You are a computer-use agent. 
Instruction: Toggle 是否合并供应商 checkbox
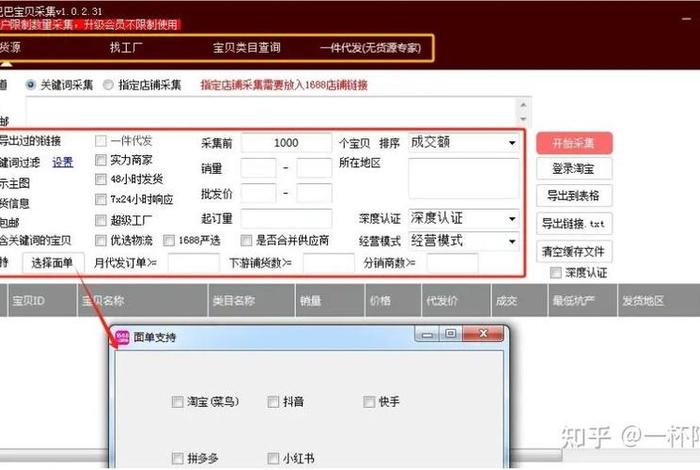tap(246, 241)
